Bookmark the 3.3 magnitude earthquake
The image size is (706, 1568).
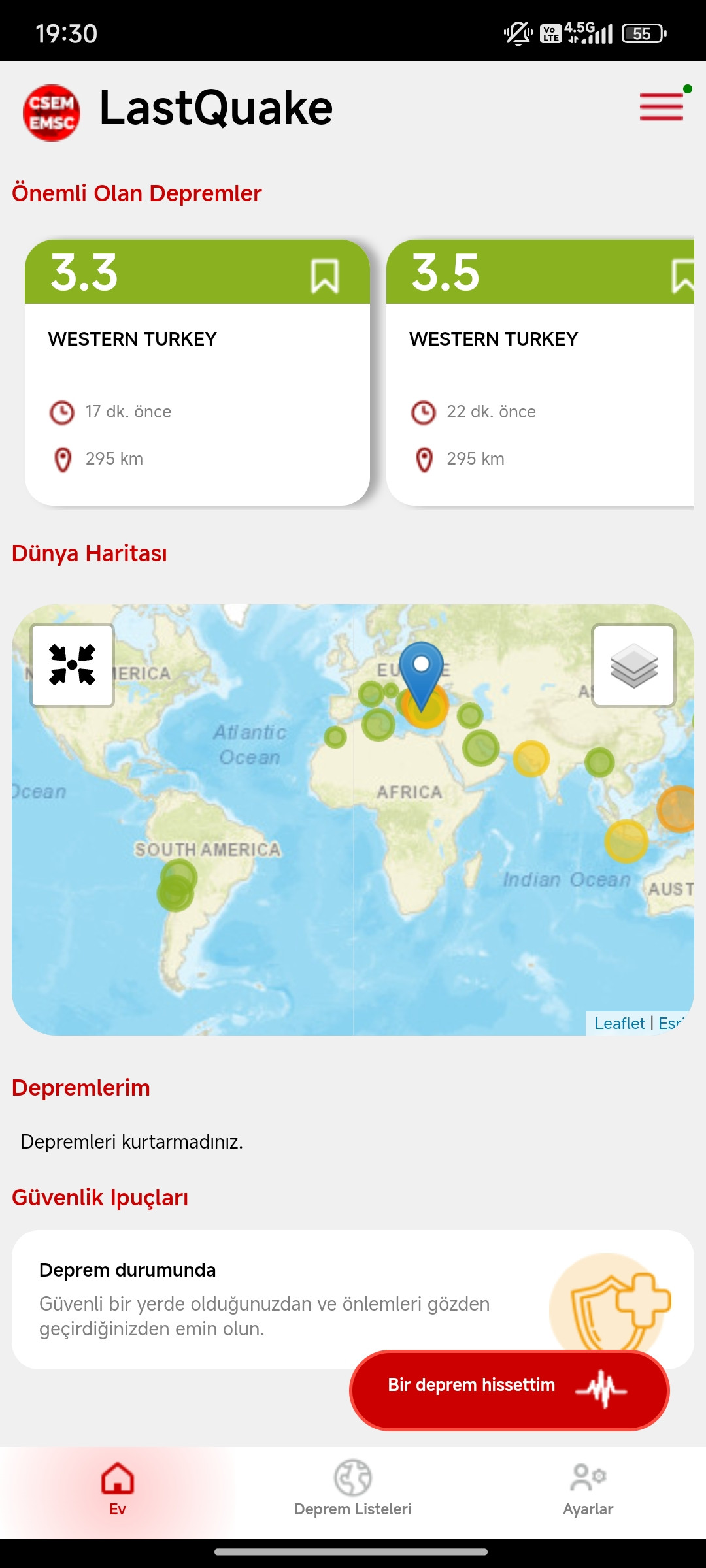[x=324, y=276]
